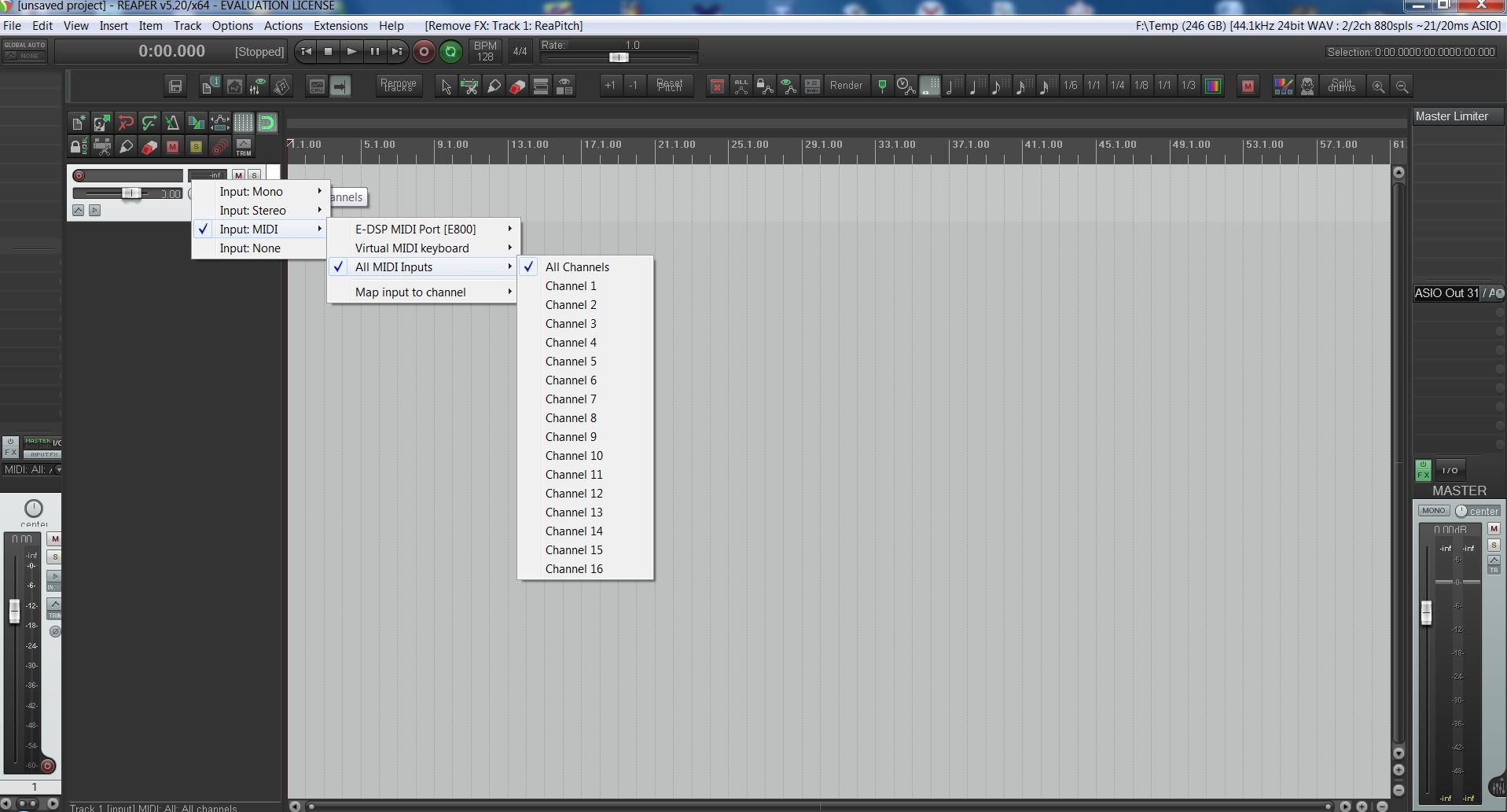Screen dimensions: 1507x812
Task: Click the +1 pitch up button
Action: click(x=610, y=86)
